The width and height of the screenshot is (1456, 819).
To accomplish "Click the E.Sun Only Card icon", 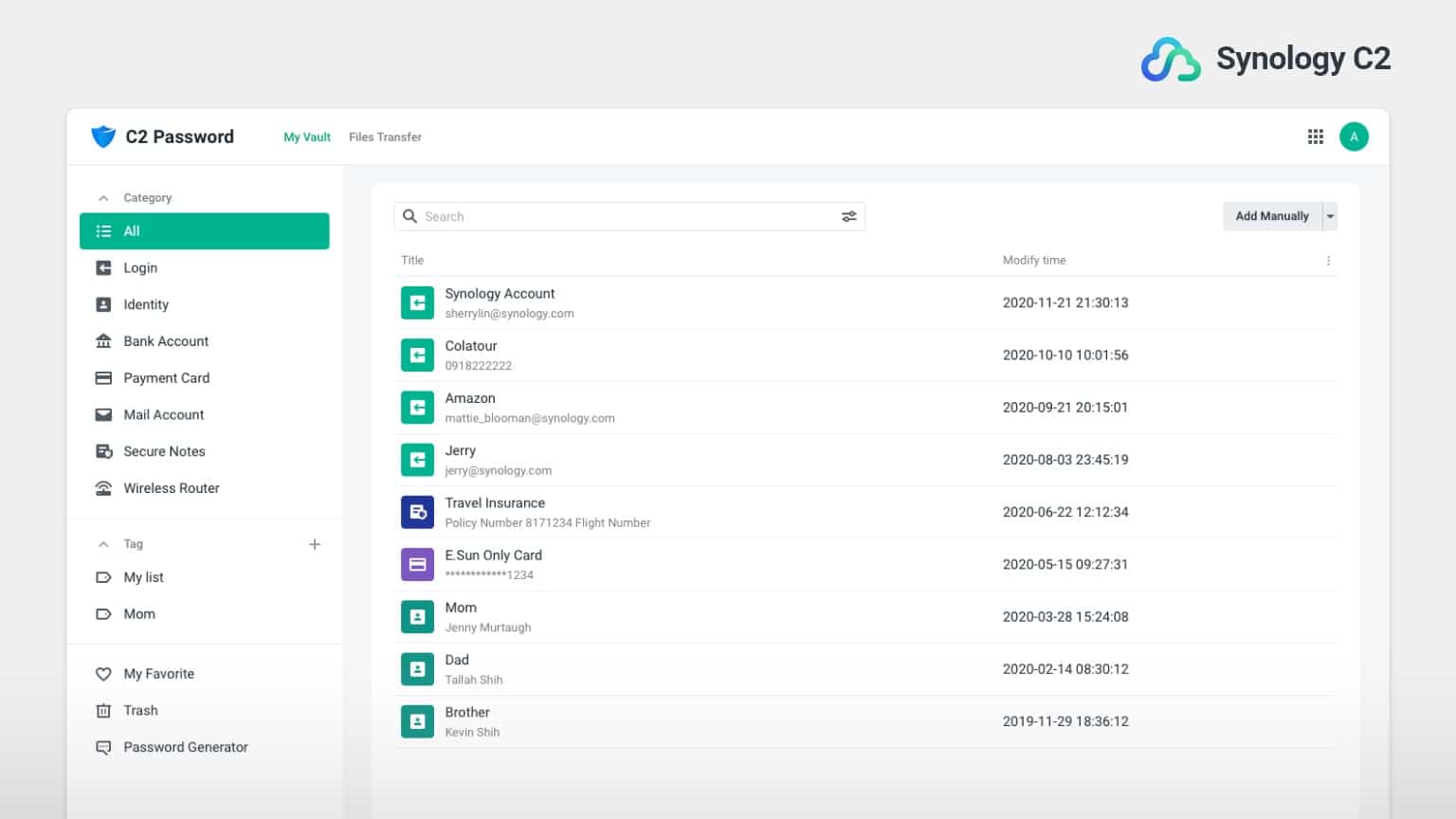I will tap(417, 564).
